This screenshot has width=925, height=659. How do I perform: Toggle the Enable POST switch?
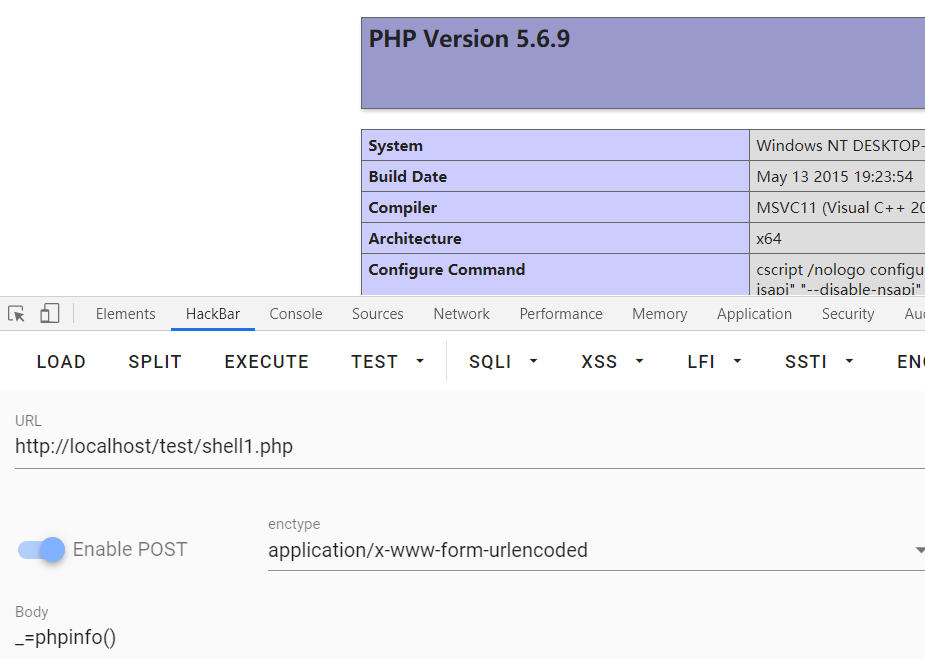(x=41, y=550)
